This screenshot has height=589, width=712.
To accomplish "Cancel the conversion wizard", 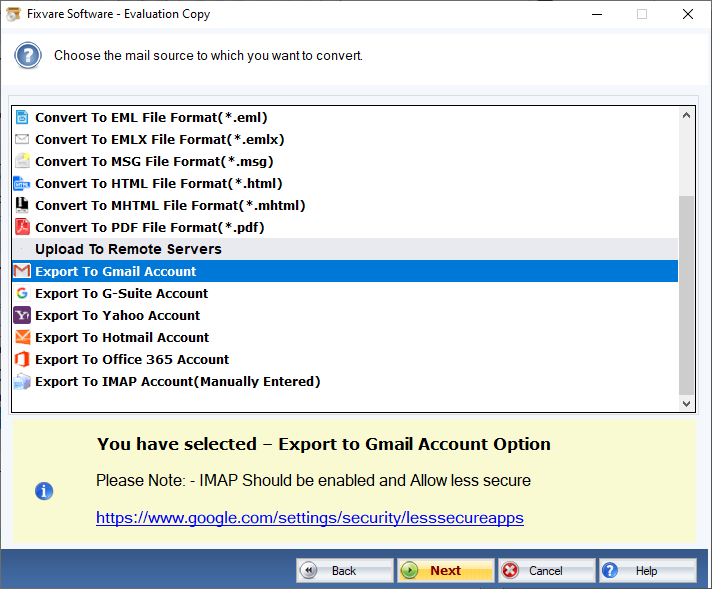I will tap(546, 570).
